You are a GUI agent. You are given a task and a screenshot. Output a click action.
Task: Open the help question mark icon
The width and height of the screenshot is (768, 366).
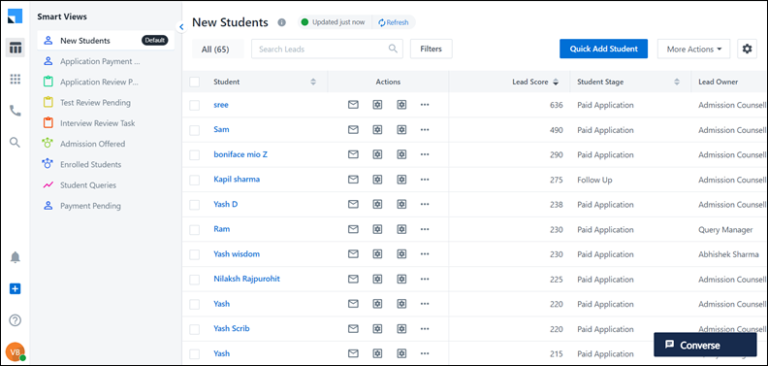click(x=15, y=320)
